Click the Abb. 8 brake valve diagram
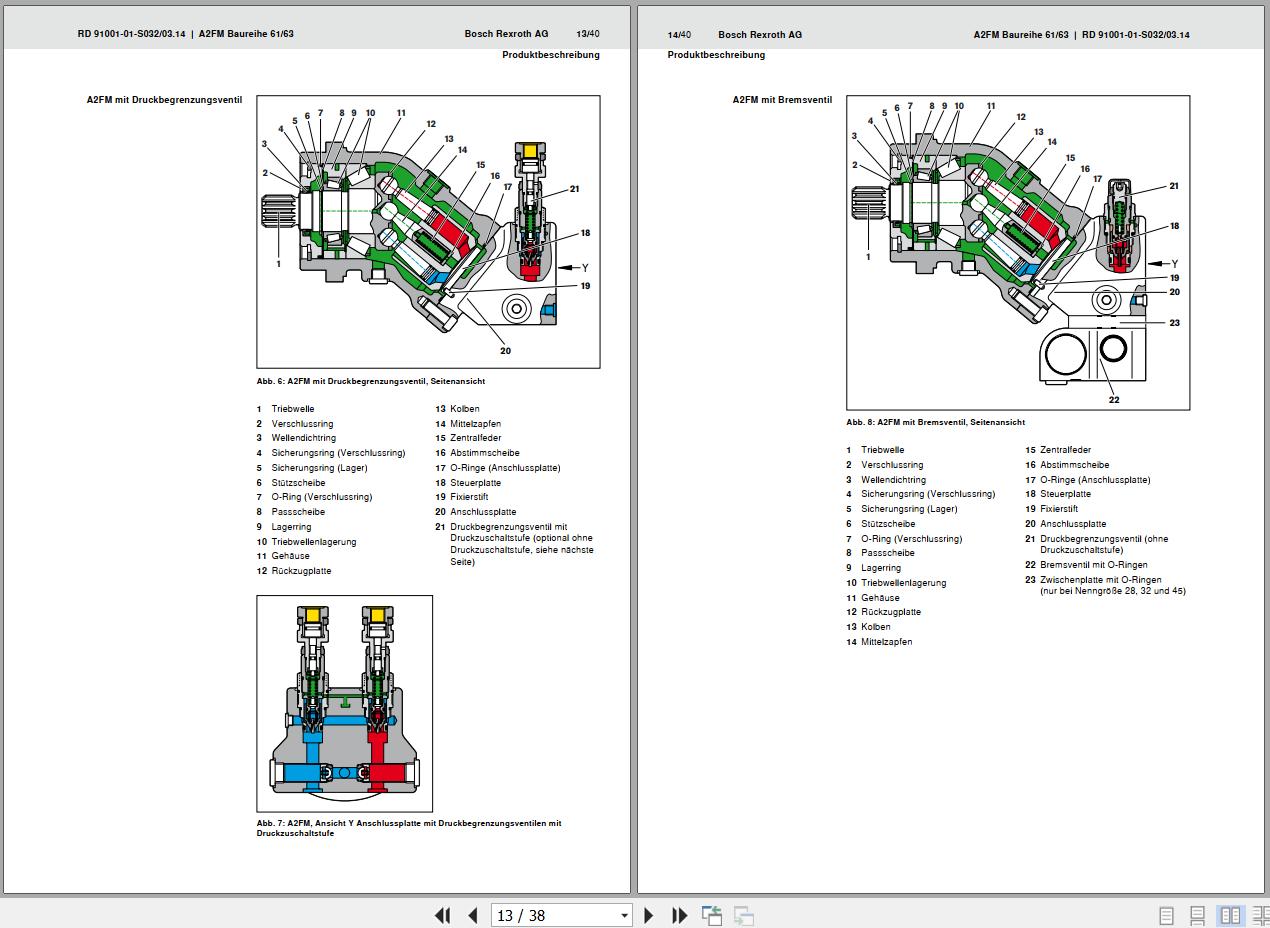 click(1018, 252)
